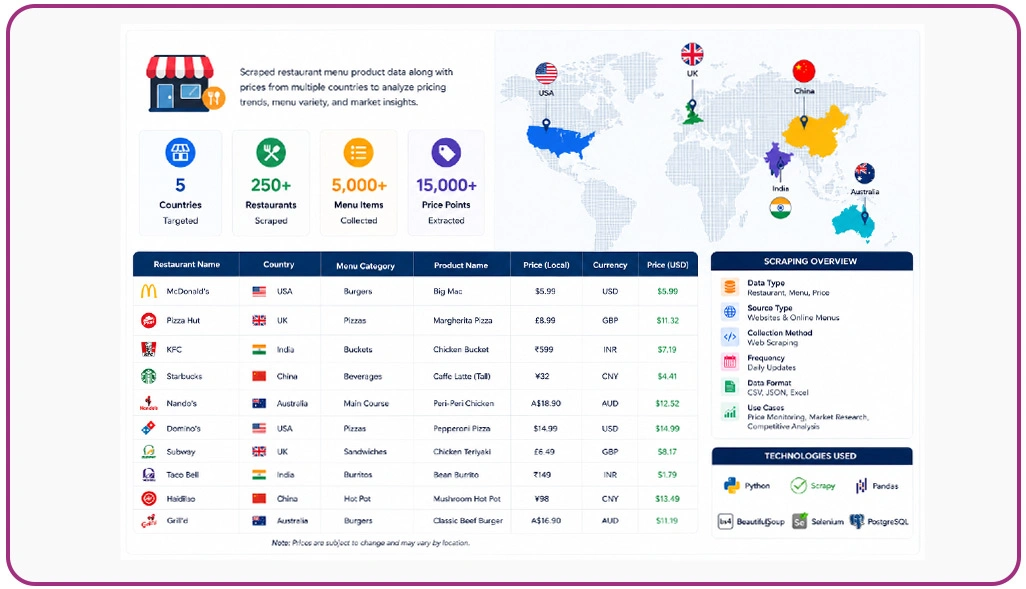Click the Use Cases chart icon

click(x=730, y=412)
